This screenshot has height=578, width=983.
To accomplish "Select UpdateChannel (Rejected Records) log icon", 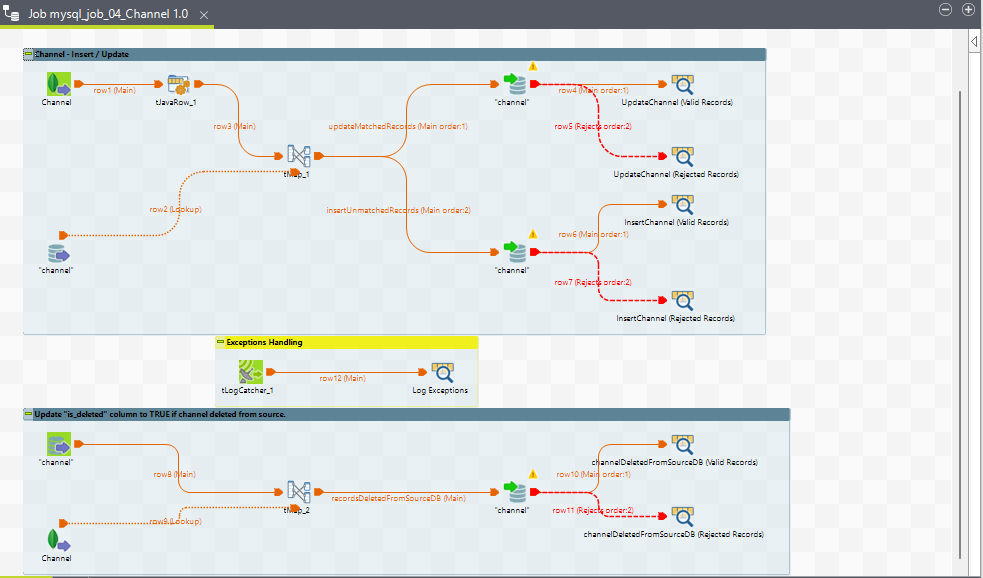I will (682, 156).
